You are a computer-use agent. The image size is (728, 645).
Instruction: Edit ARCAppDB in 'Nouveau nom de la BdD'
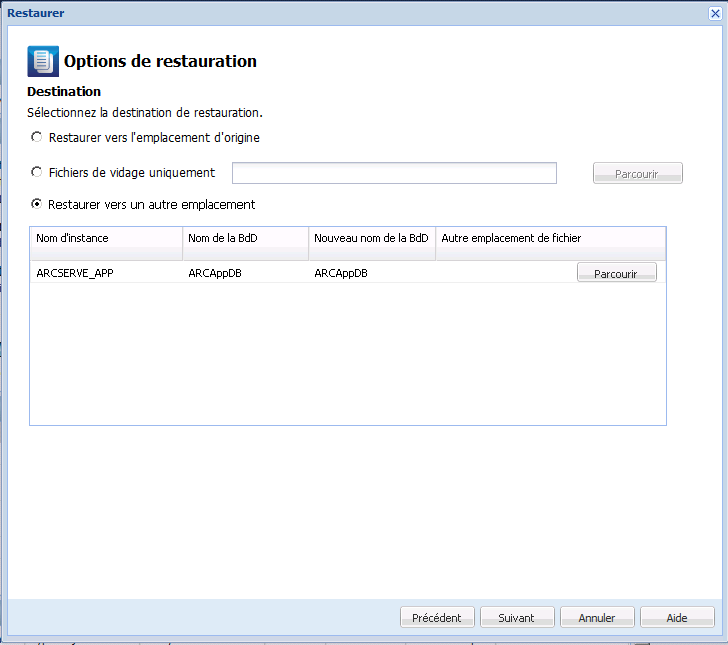click(371, 273)
